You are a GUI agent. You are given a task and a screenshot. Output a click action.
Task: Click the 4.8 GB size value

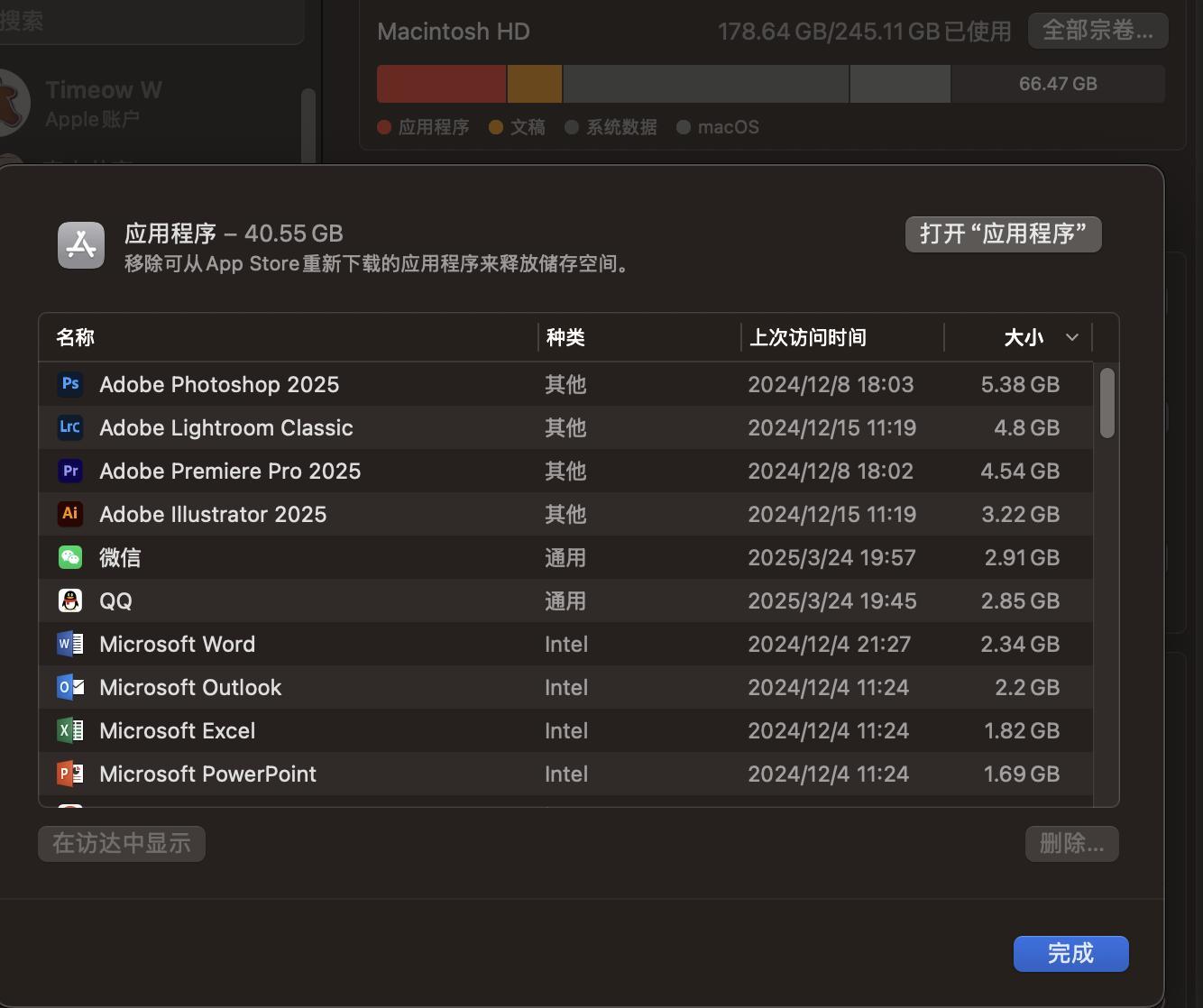pyautogui.click(x=1026, y=427)
